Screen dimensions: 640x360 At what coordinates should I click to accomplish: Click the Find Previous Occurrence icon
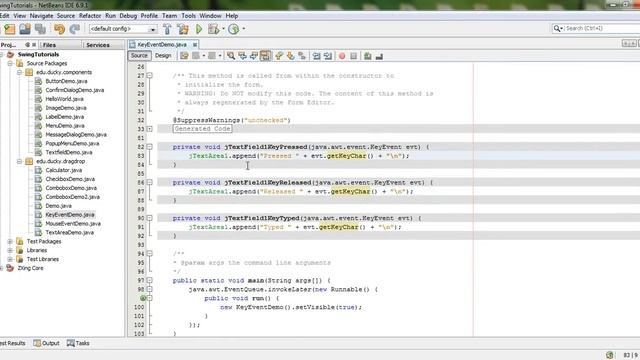pyautogui.click(x=242, y=56)
